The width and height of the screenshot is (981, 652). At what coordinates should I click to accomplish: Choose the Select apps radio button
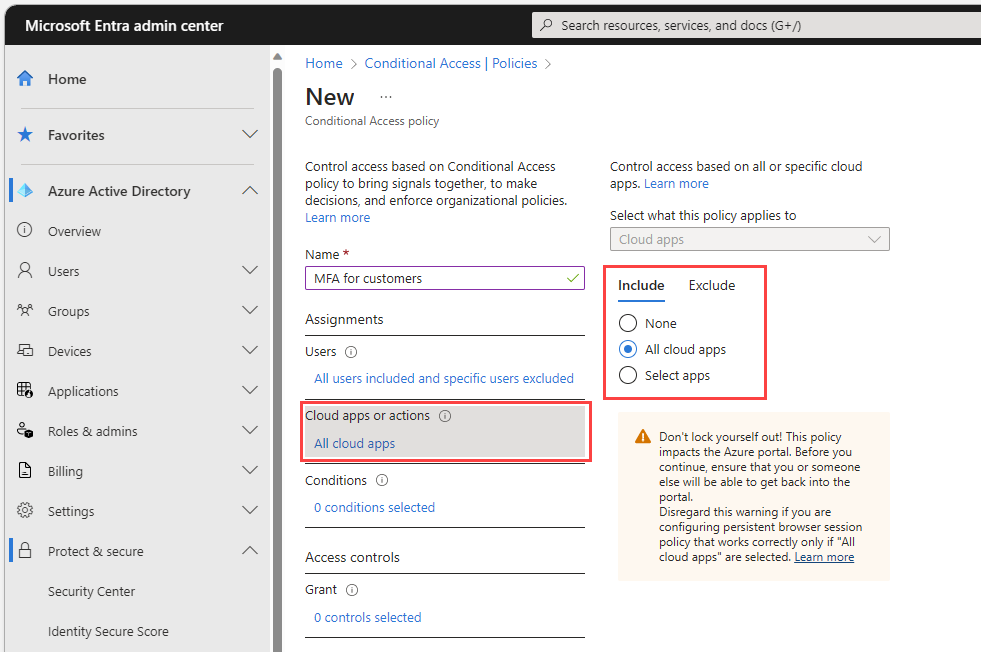click(x=628, y=375)
